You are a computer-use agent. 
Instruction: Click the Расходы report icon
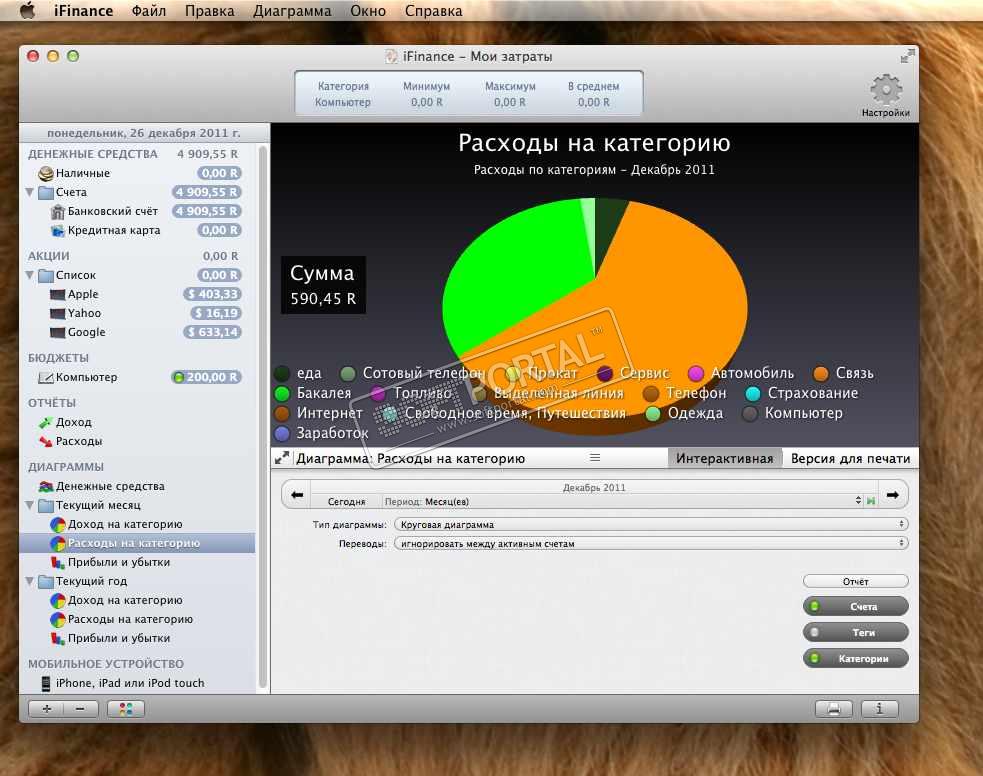coord(46,441)
